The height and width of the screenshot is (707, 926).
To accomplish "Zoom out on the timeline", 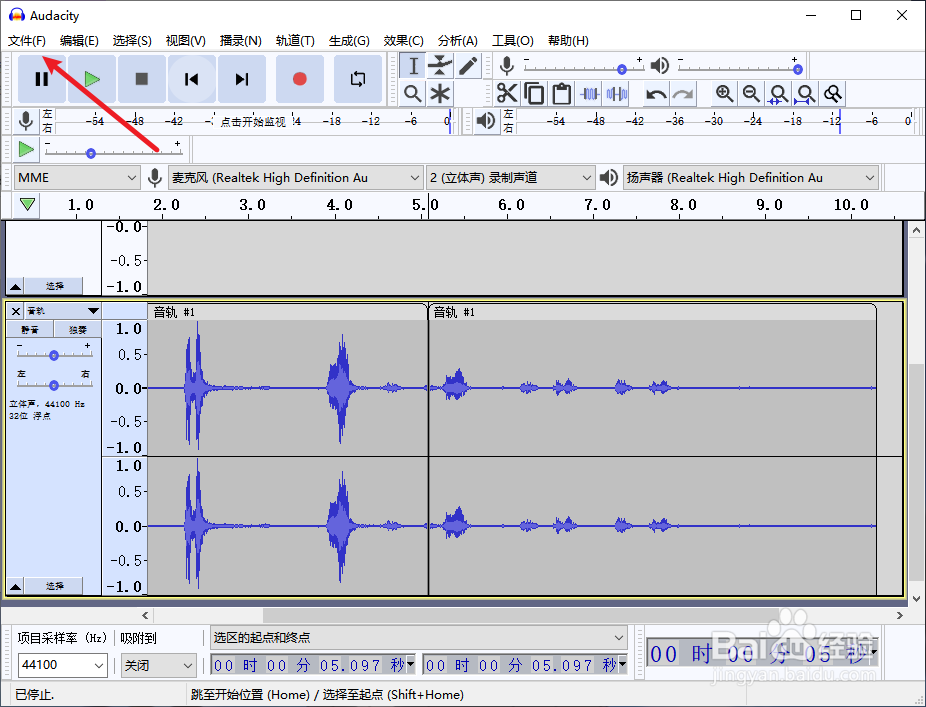I will click(x=751, y=93).
